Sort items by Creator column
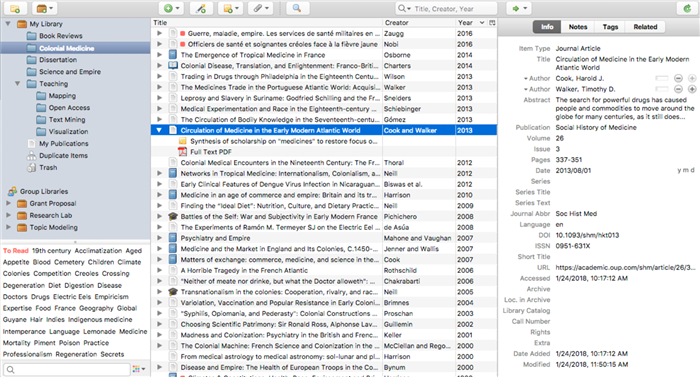This screenshot has height=377, width=700. (419, 23)
